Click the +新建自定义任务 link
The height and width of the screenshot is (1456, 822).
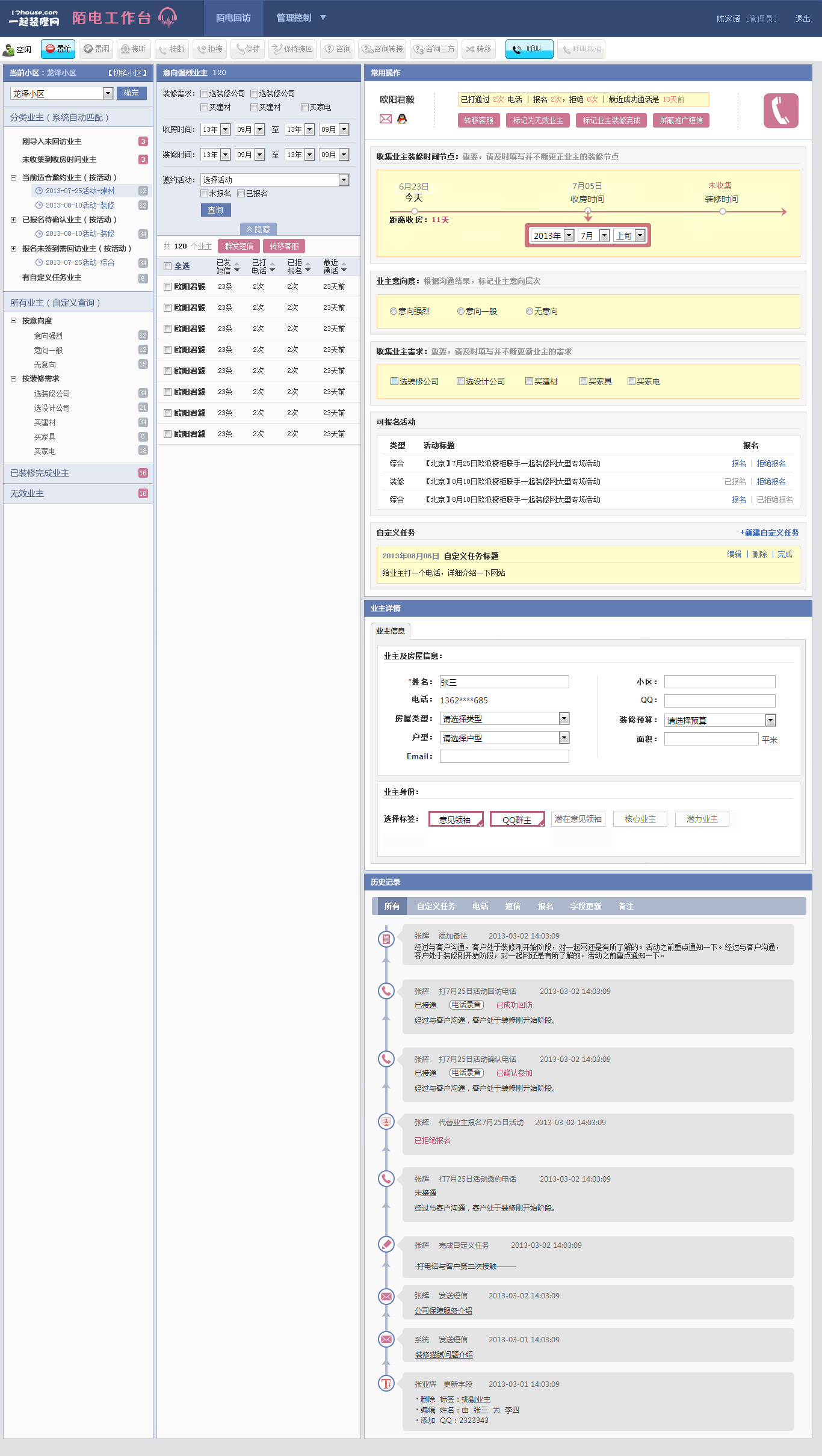(x=770, y=532)
